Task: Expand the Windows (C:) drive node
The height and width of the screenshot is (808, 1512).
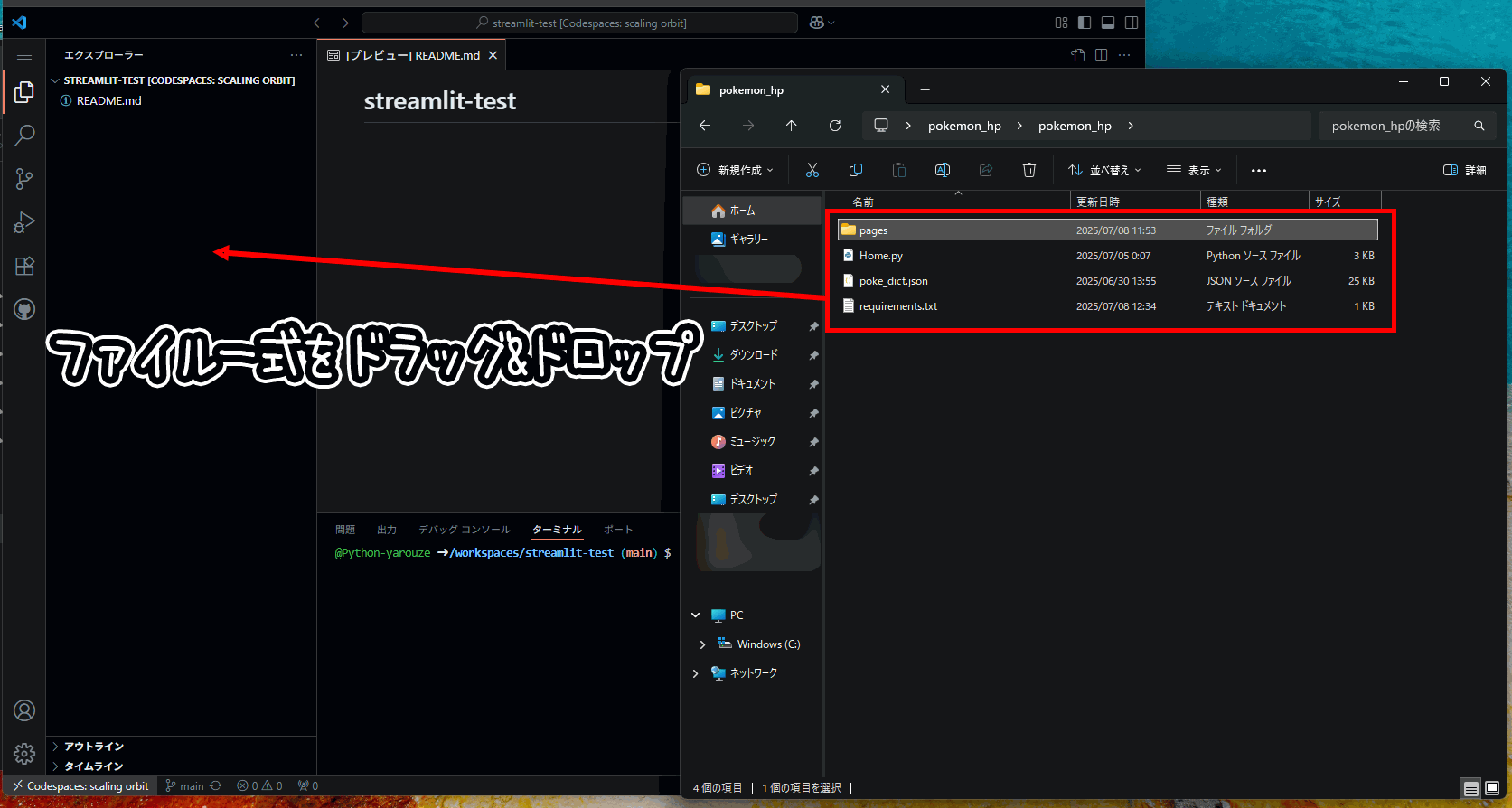Action: click(702, 644)
